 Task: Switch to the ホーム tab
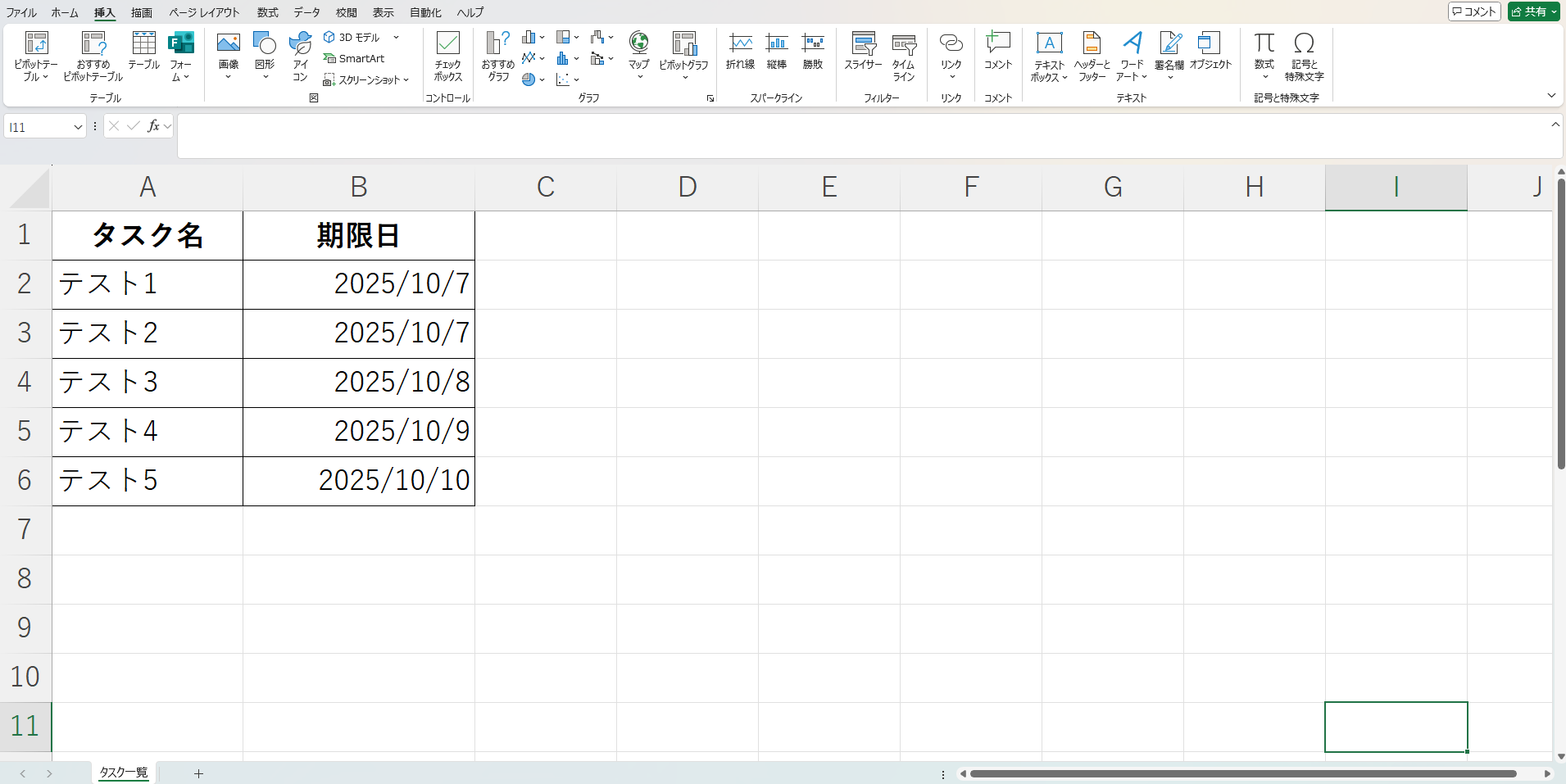pos(65,12)
